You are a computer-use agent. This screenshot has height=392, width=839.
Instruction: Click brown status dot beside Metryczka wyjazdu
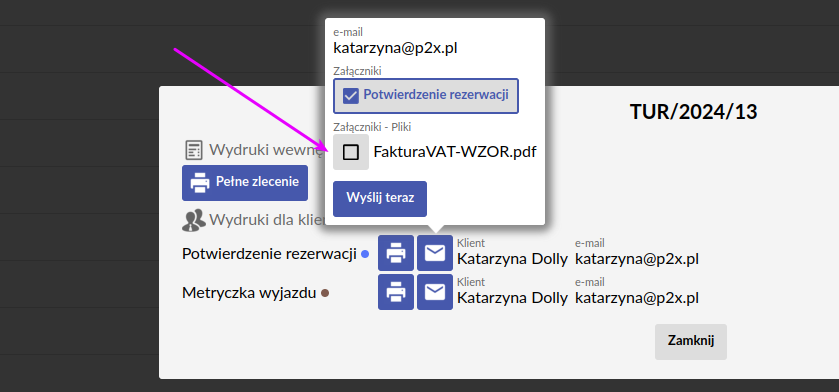[325, 293]
